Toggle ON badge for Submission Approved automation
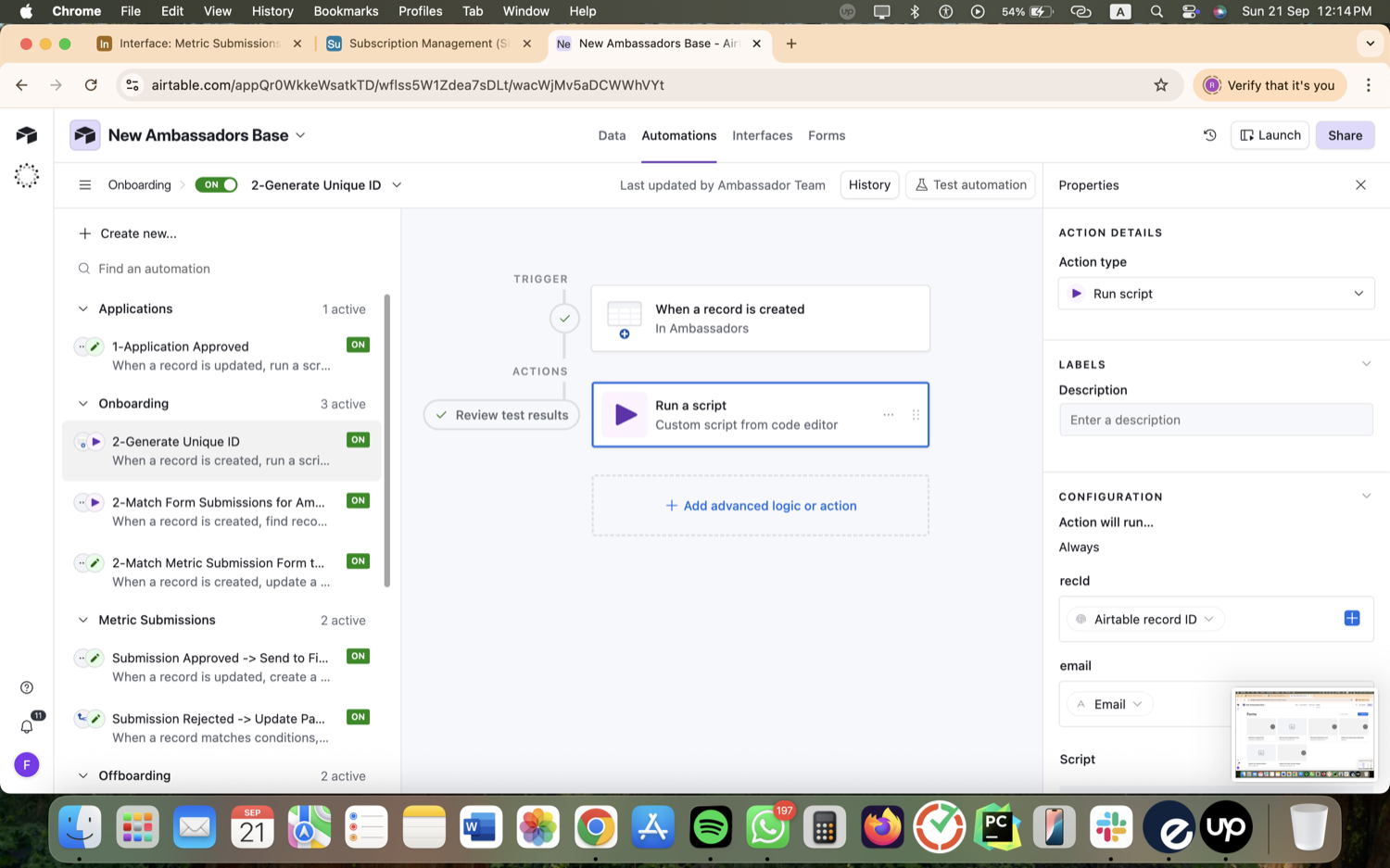1390x868 pixels. pos(359,656)
